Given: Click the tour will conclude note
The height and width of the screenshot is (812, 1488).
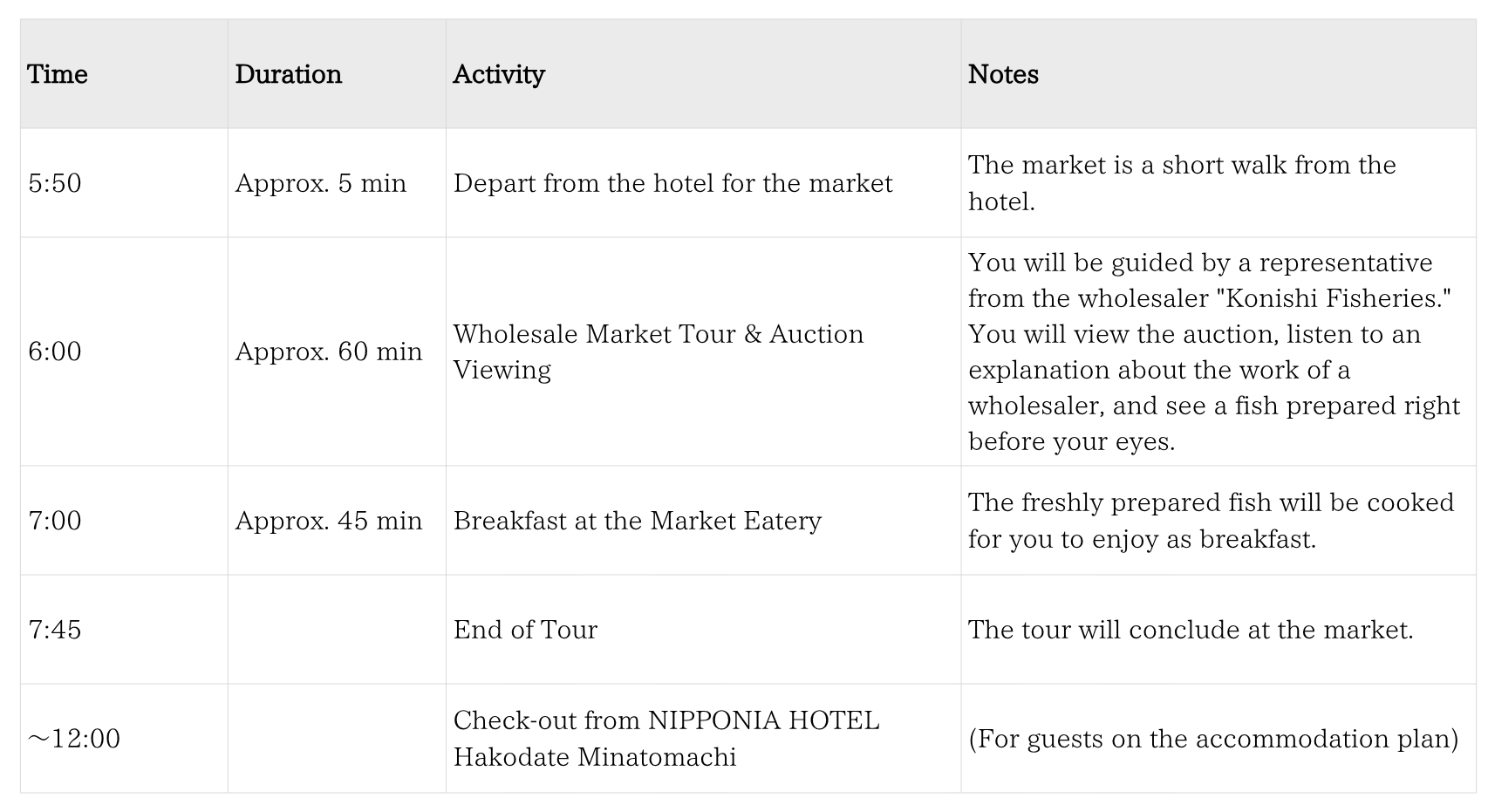Looking at the screenshot, I should (x=1191, y=630).
